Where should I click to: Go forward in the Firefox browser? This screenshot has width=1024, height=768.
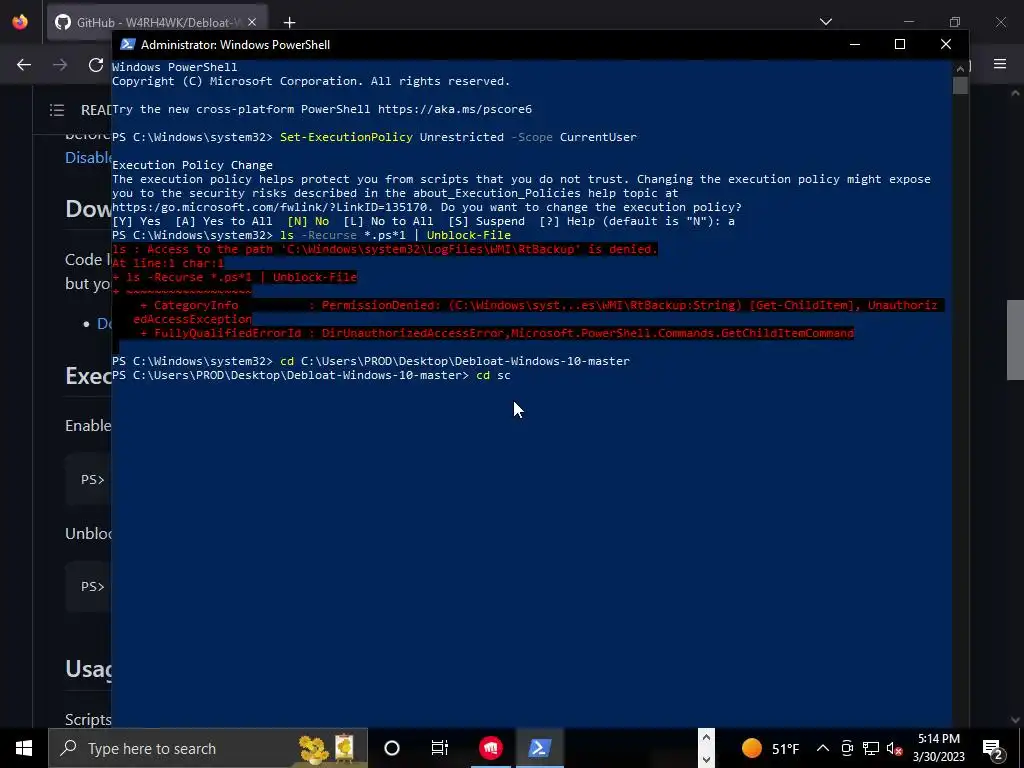click(x=60, y=65)
